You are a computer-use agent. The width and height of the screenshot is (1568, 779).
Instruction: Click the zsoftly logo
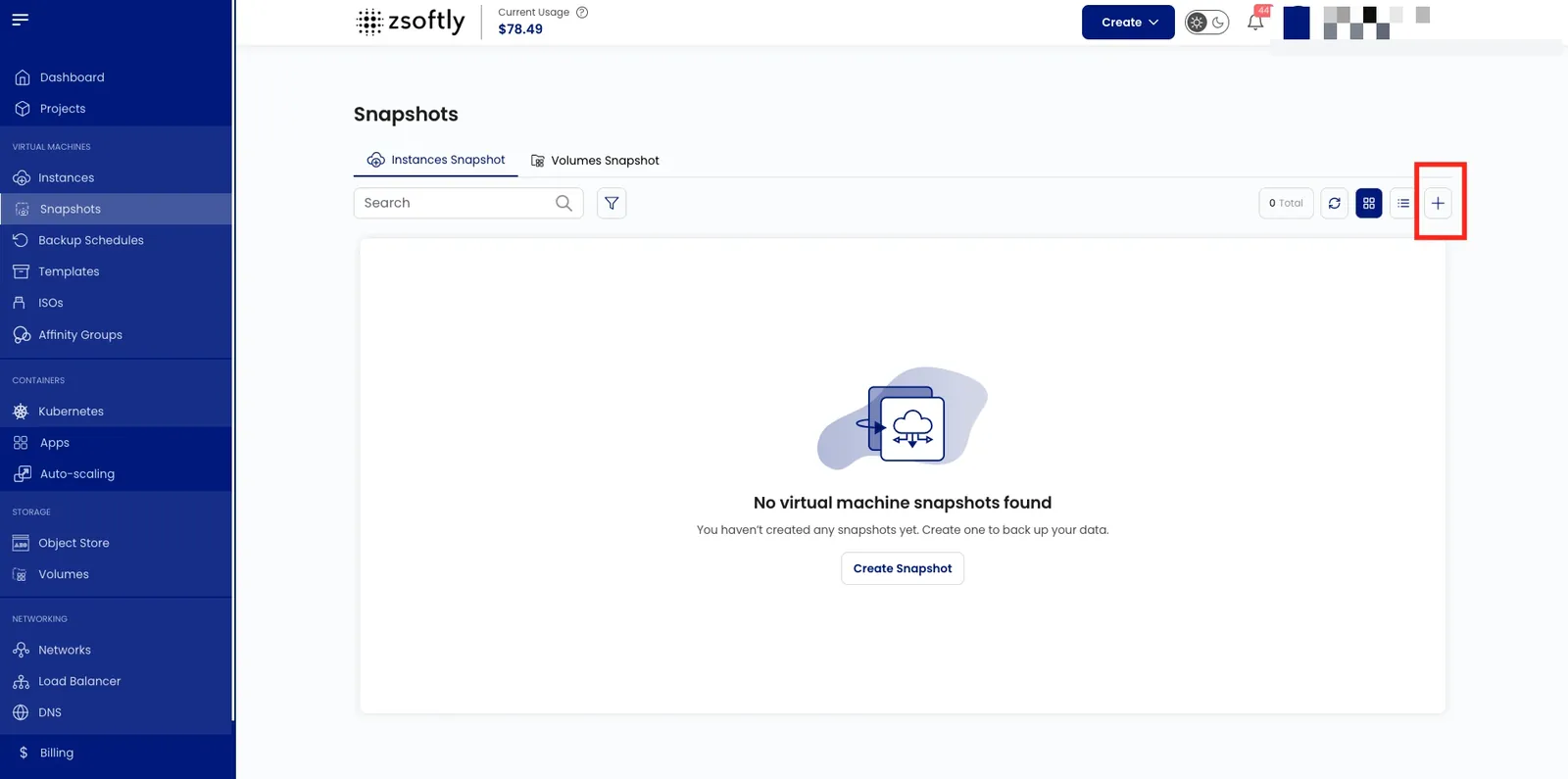(411, 22)
